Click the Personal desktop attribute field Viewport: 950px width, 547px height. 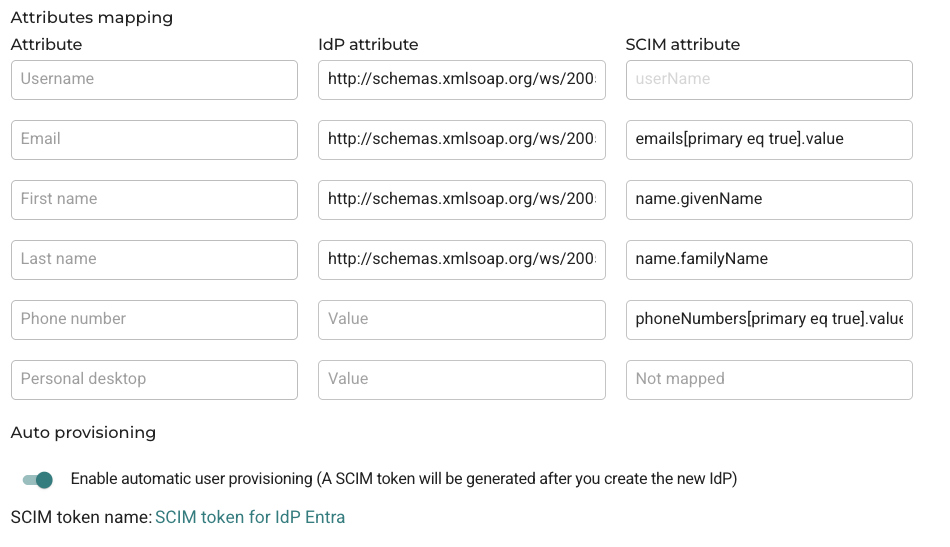(154, 380)
